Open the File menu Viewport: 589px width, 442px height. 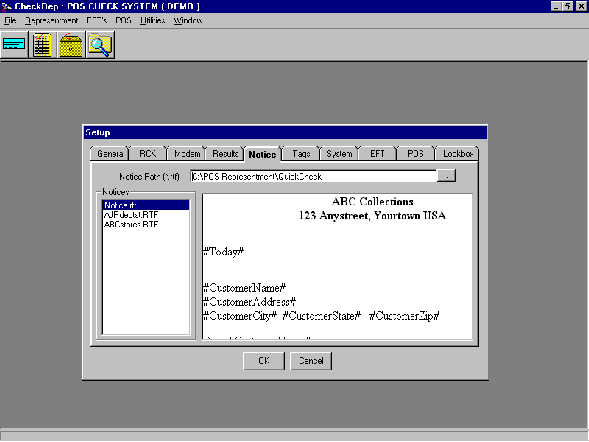click(10, 20)
